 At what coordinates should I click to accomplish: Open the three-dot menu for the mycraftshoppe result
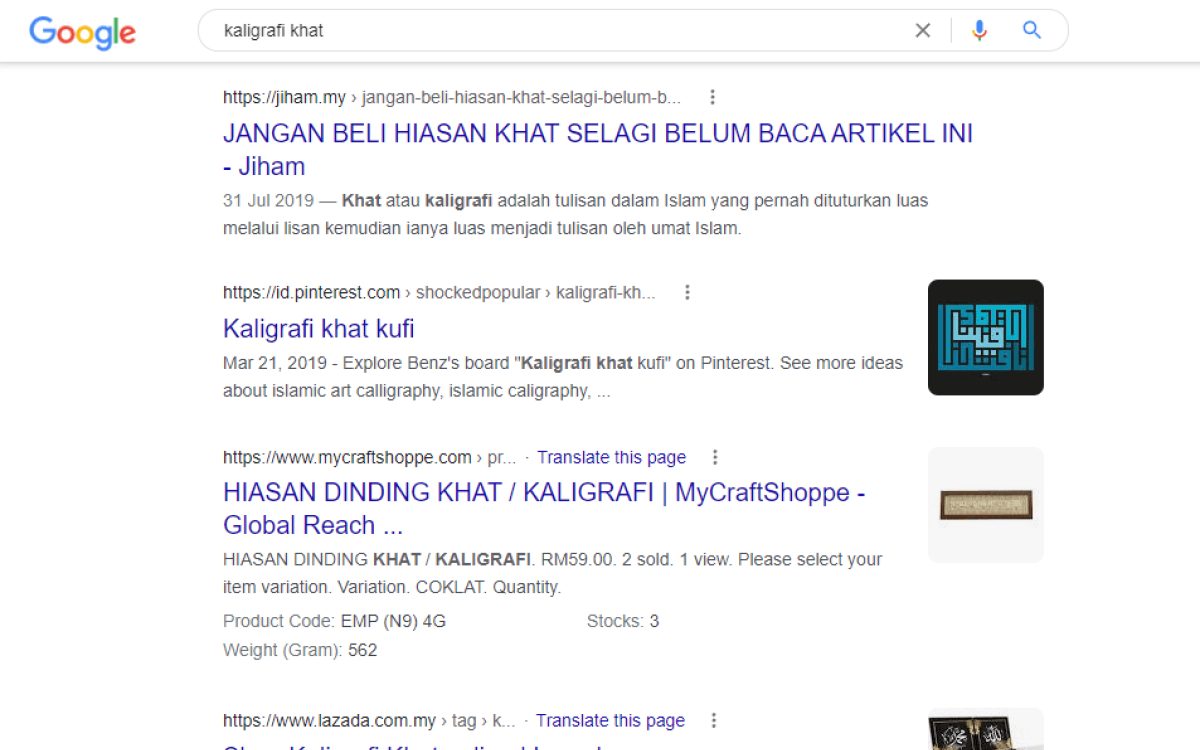click(715, 457)
